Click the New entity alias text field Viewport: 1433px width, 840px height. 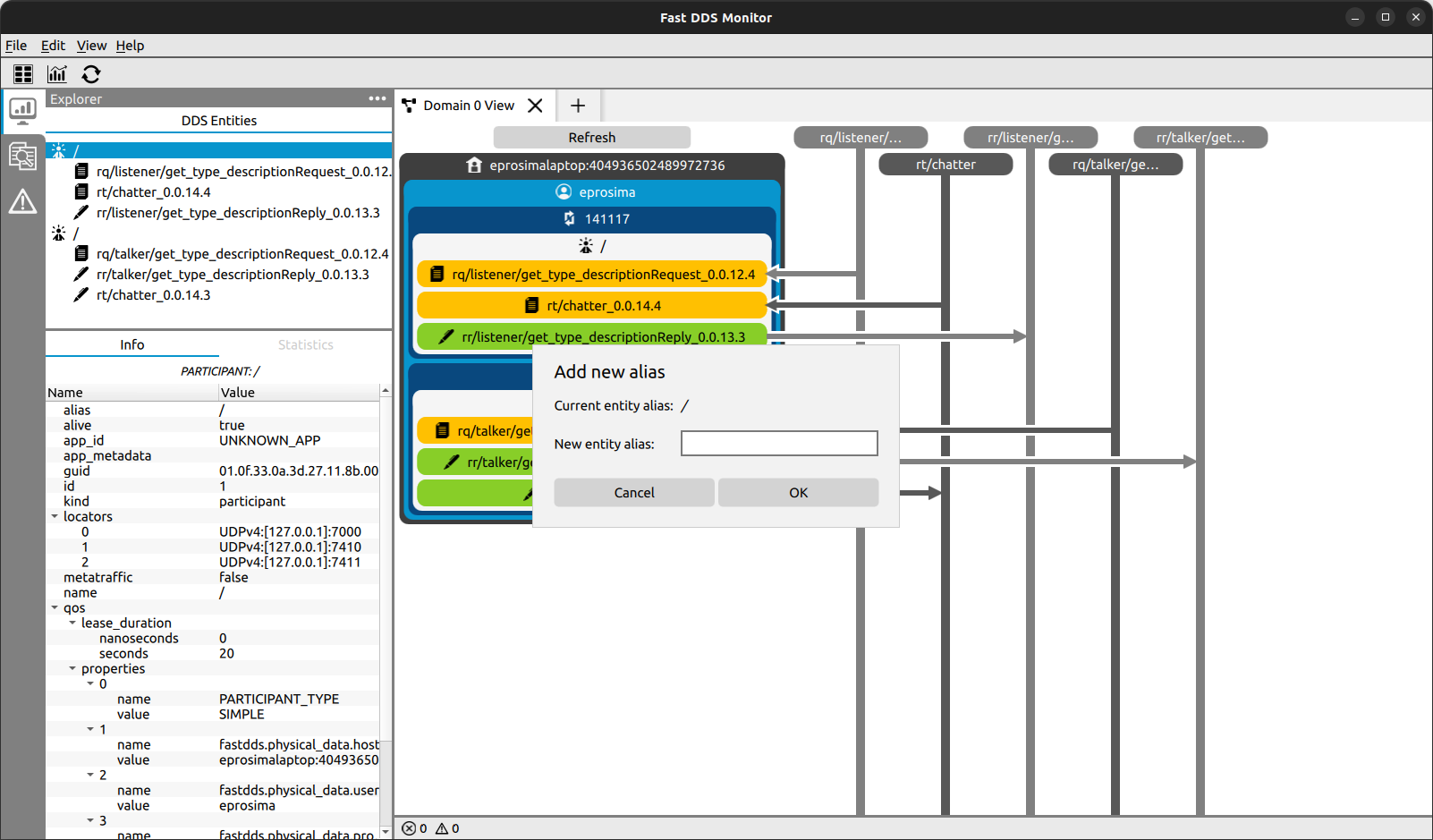click(x=778, y=444)
